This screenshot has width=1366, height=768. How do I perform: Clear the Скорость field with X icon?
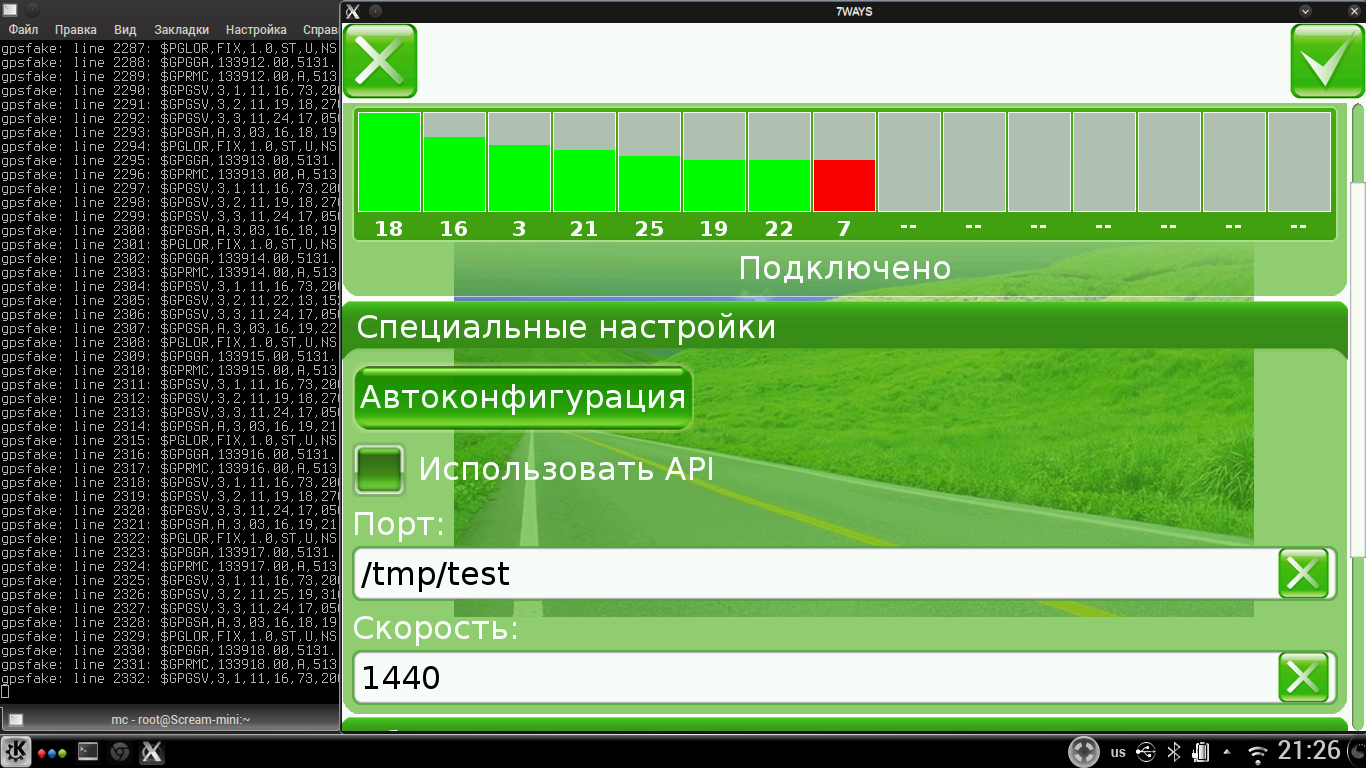1304,678
